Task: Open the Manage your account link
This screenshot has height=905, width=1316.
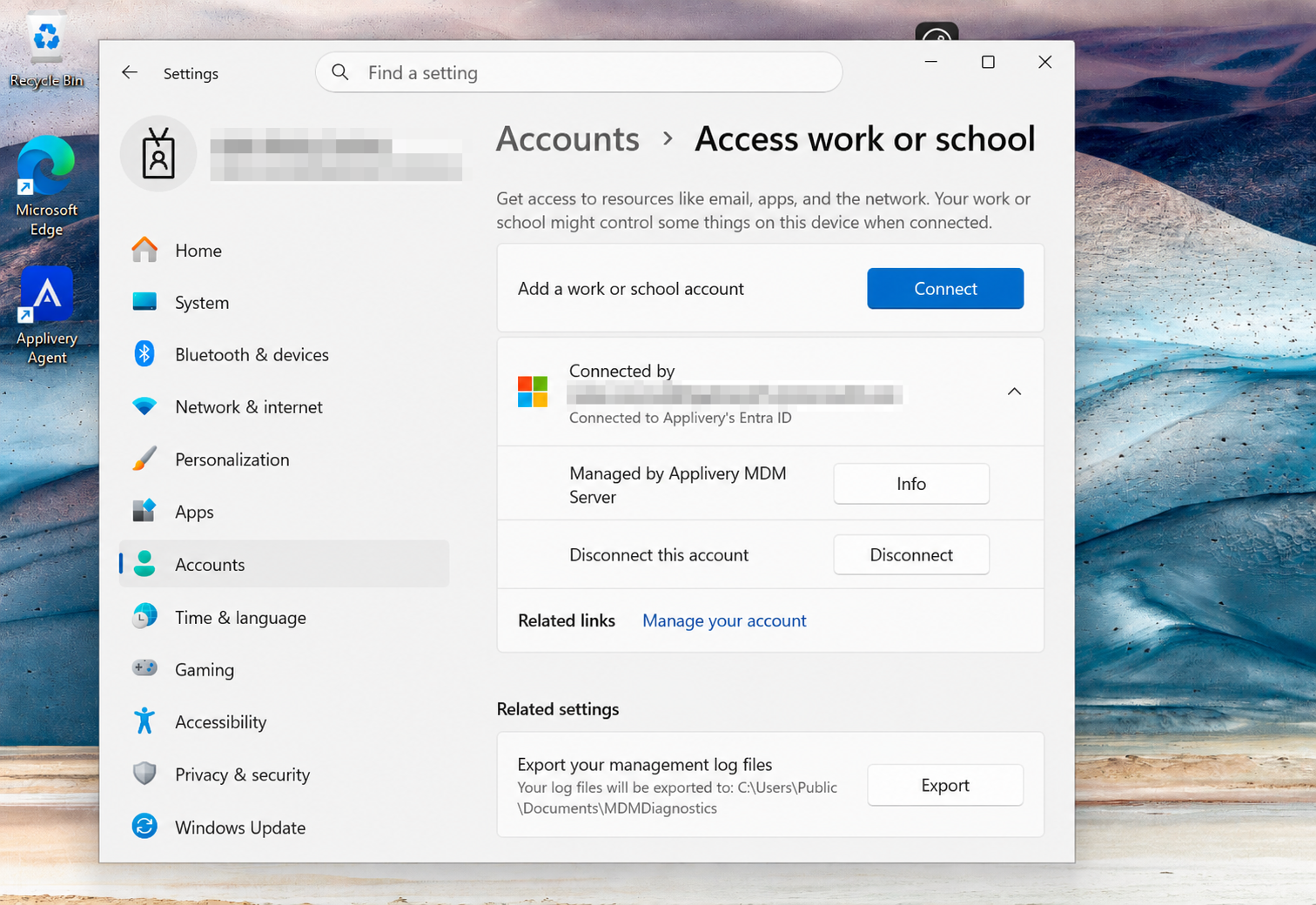Action: (724, 620)
